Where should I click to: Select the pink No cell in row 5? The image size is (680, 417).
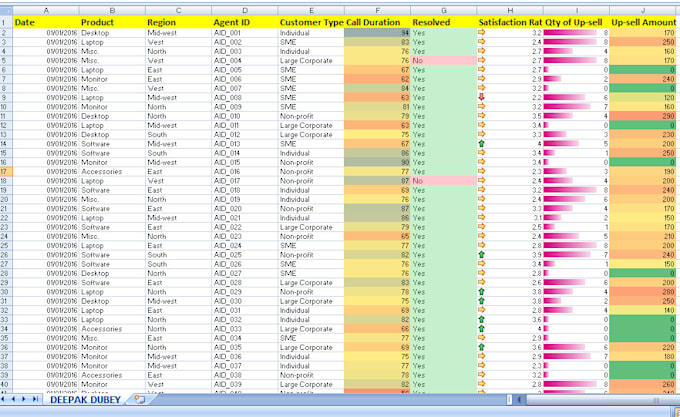point(444,60)
